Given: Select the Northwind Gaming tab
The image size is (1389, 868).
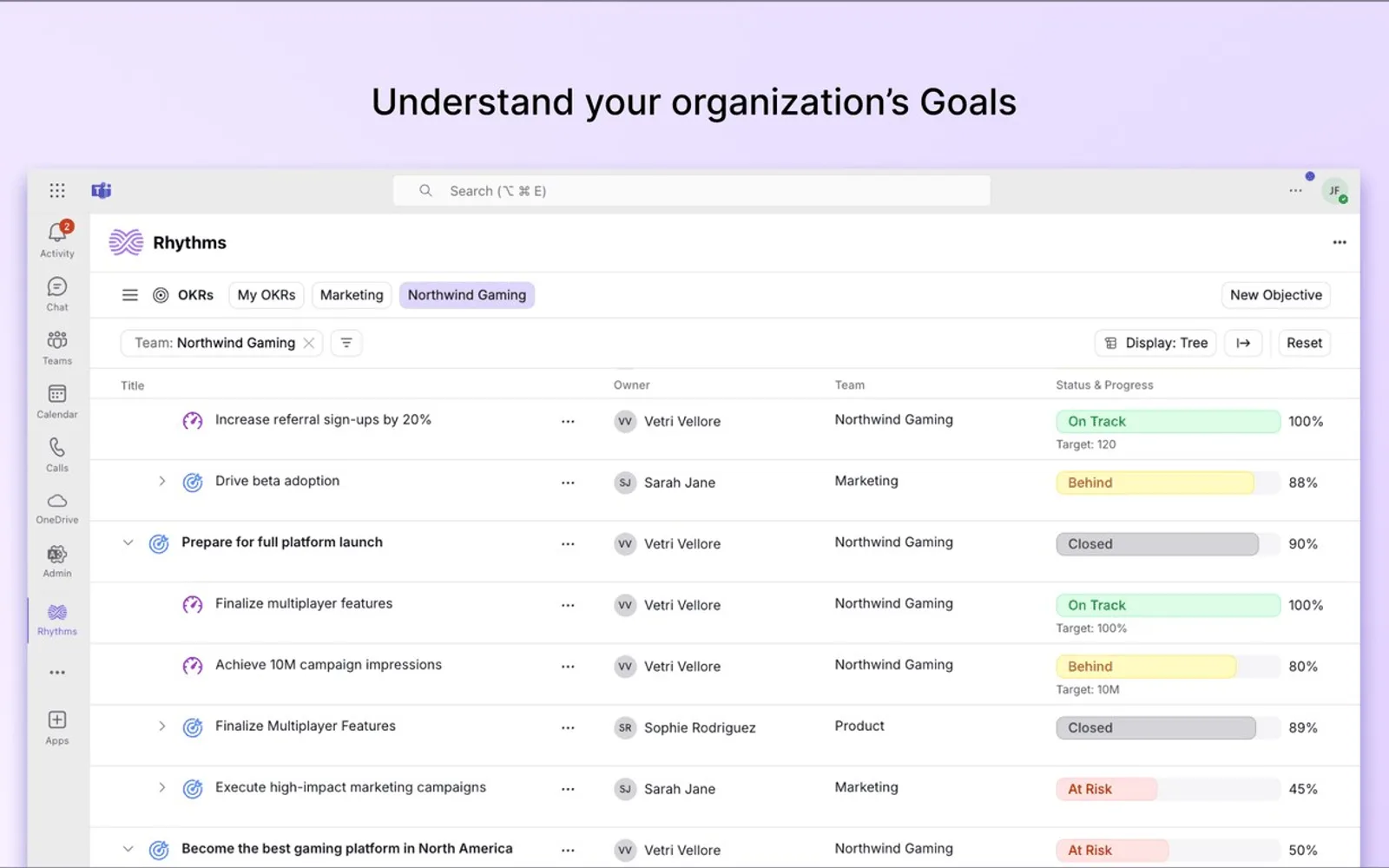Looking at the screenshot, I should pos(467,295).
